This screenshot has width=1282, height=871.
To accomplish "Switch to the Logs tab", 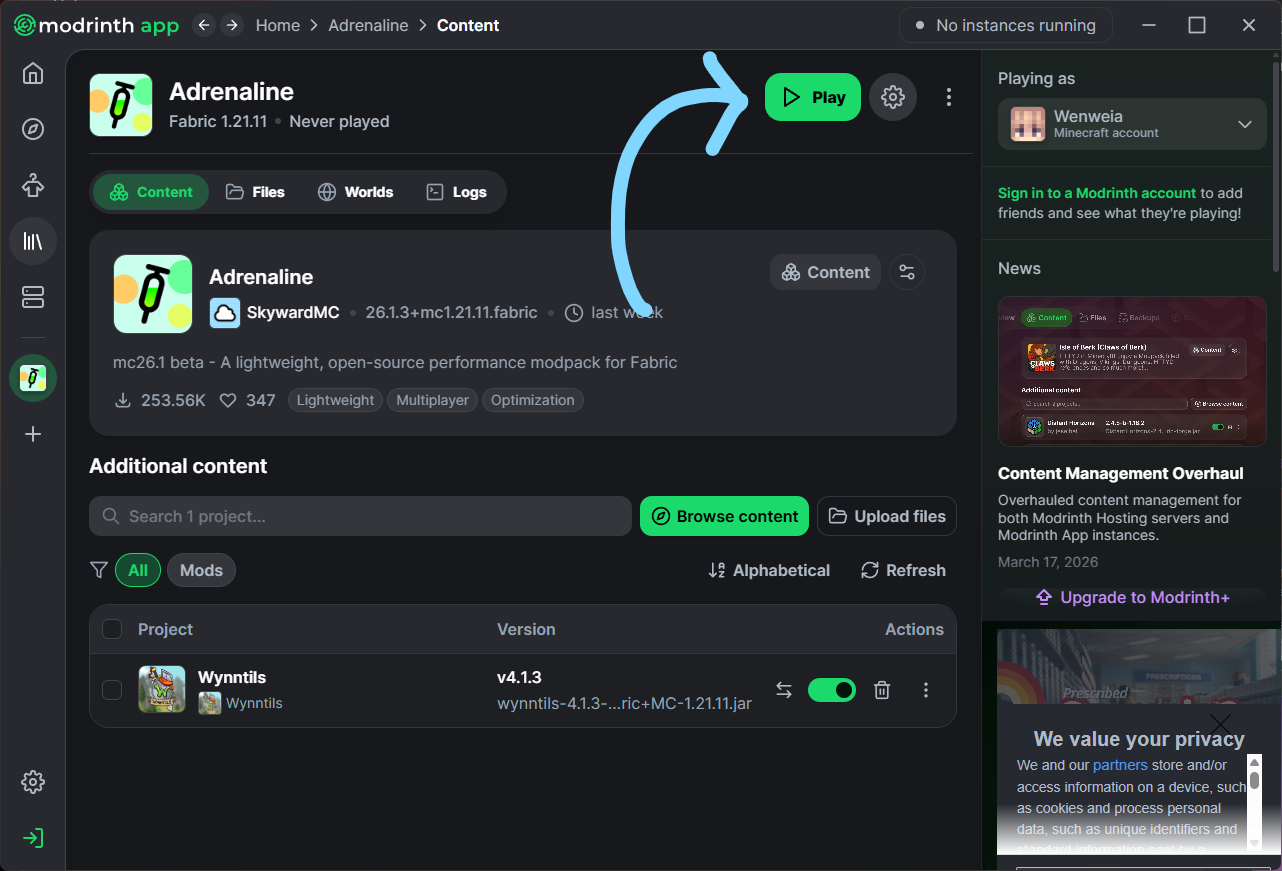I will (457, 192).
